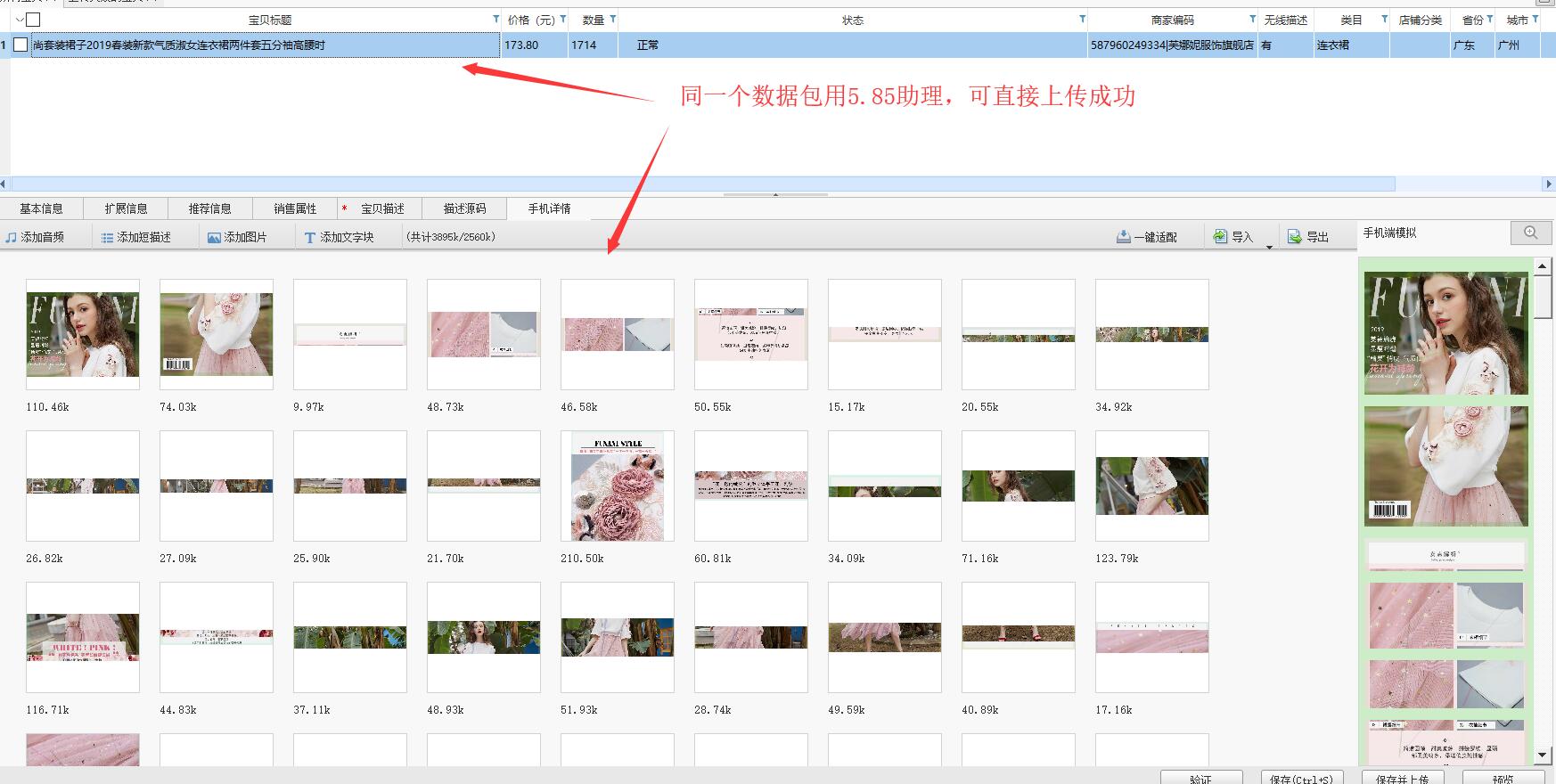Click 添加短描述 to add a short description

point(107,238)
